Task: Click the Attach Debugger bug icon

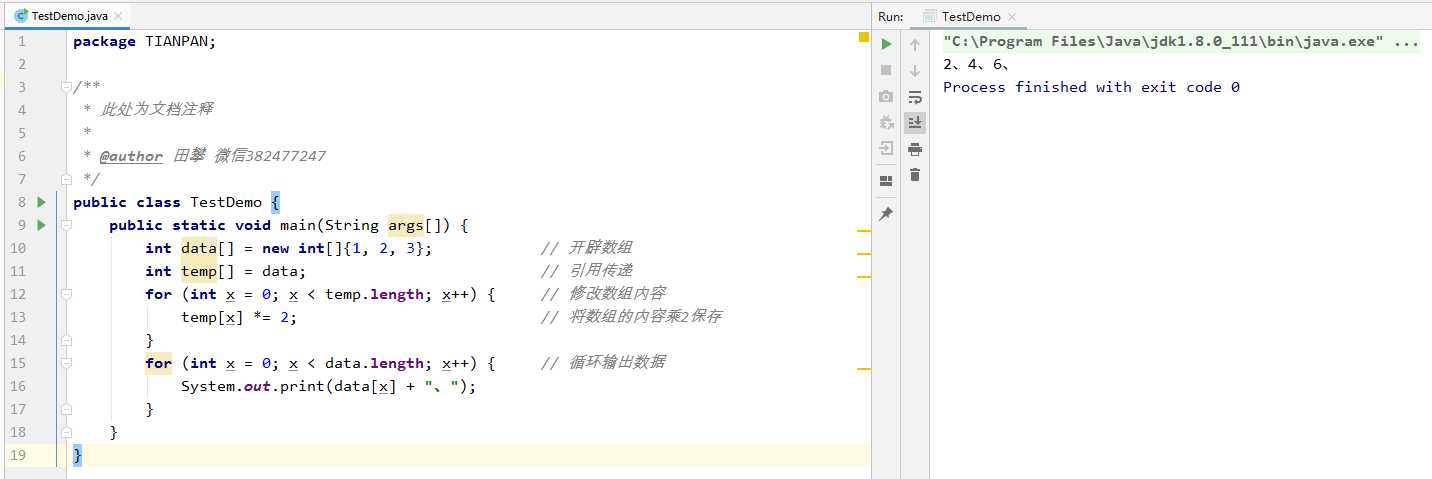Action: [886, 122]
